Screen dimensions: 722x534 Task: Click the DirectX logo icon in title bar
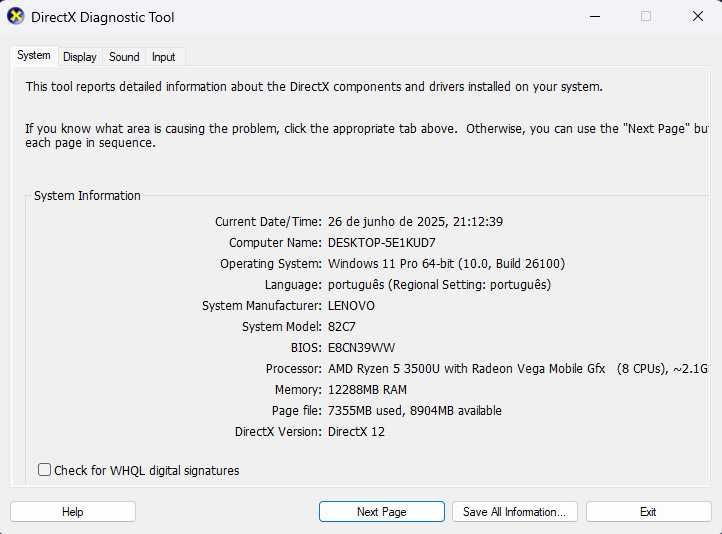click(x=16, y=17)
